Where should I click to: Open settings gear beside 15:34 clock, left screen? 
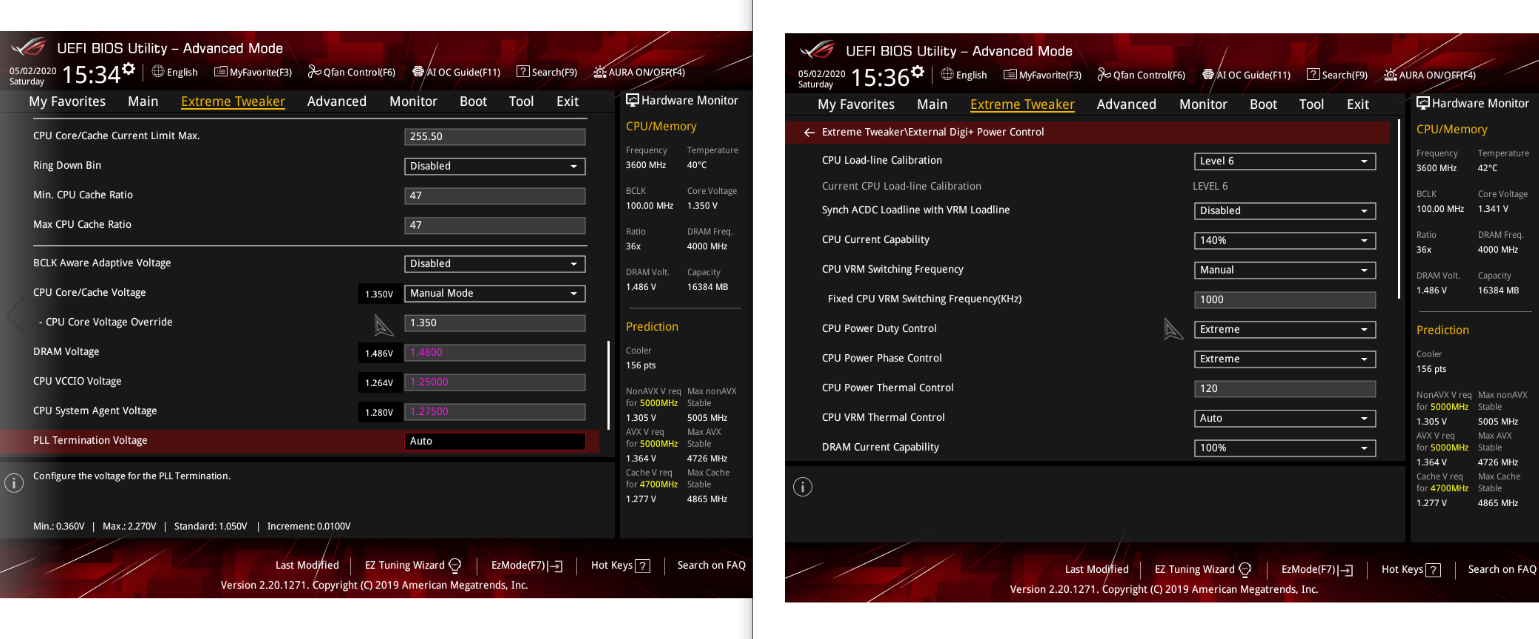pyautogui.click(x=128, y=68)
